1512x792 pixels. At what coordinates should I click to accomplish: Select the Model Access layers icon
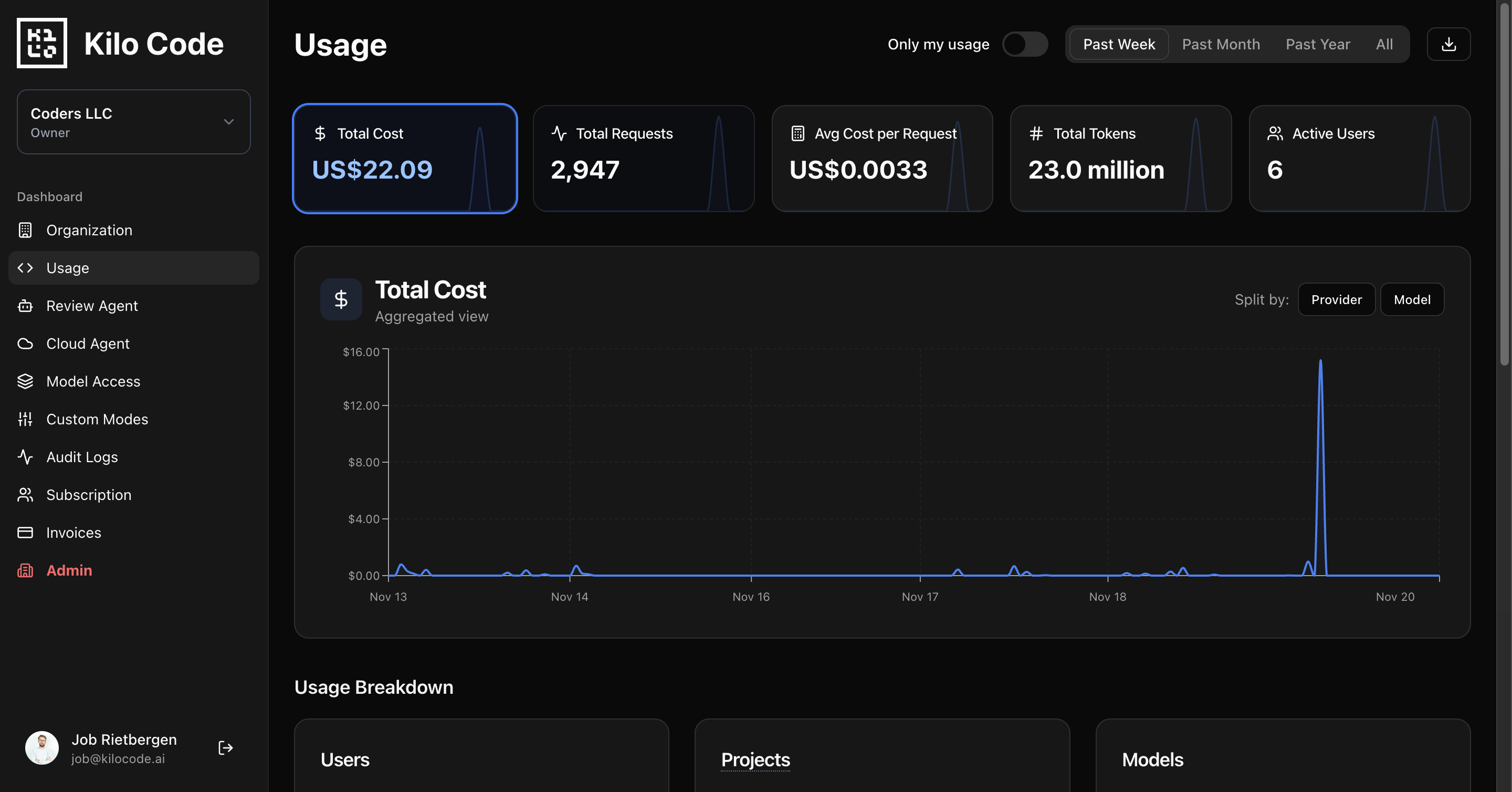click(25, 381)
